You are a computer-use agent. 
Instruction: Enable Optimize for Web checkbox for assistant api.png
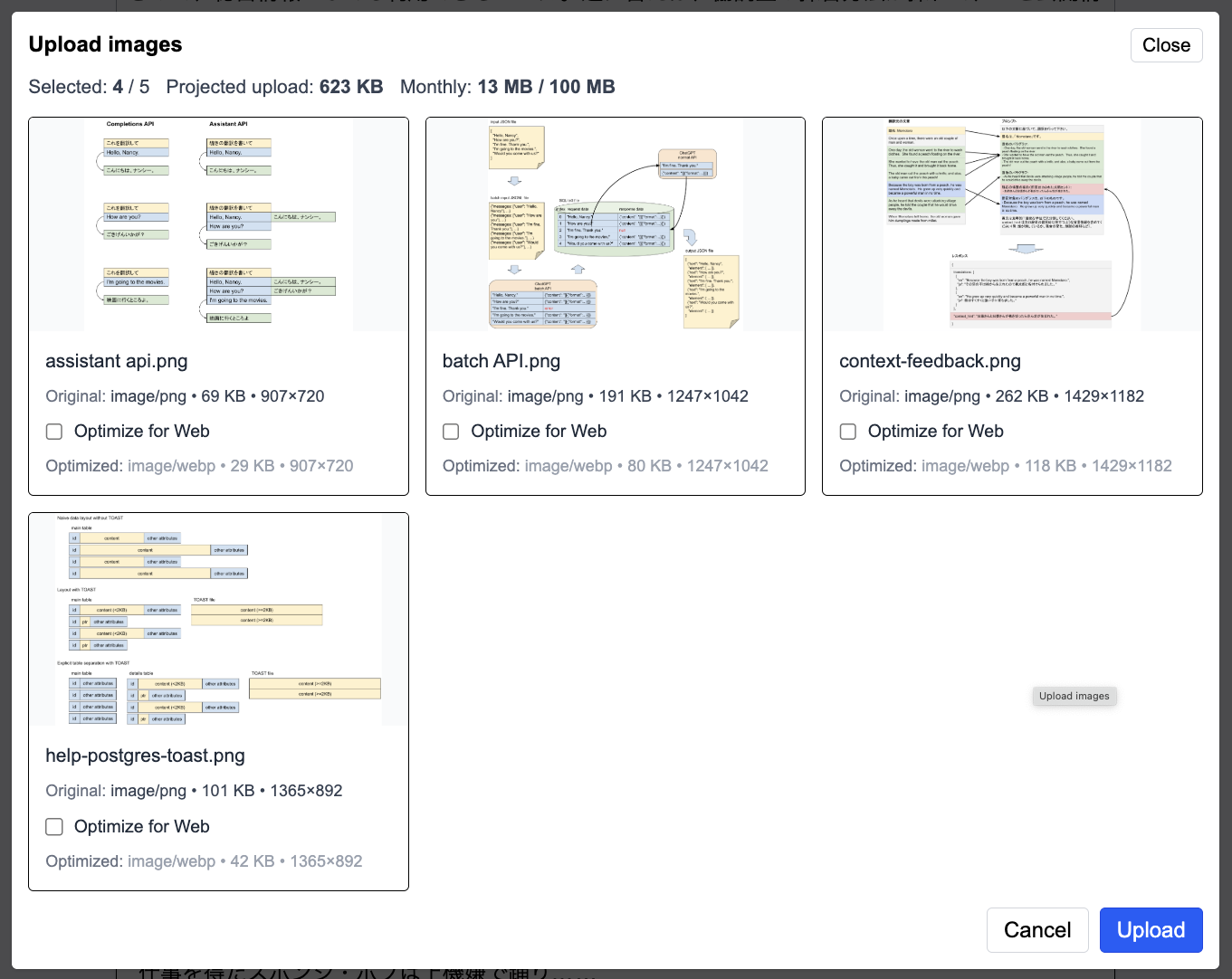54,432
